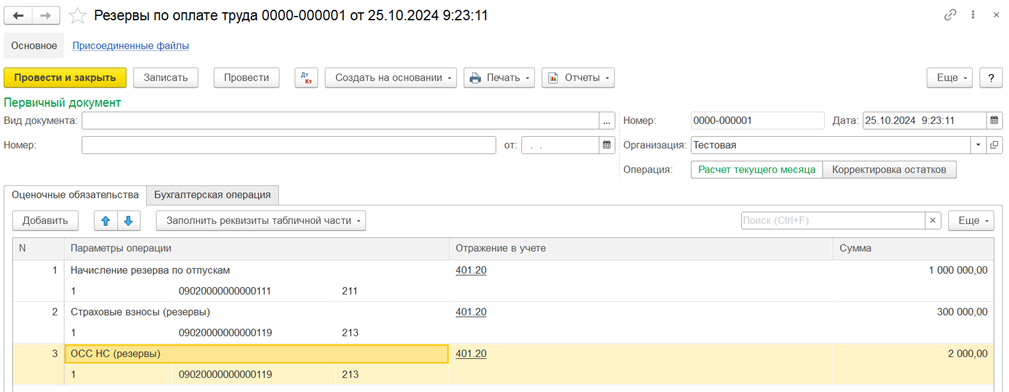Copy link to document via chain icon
This screenshot has width=1009, height=392.
(950, 15)
